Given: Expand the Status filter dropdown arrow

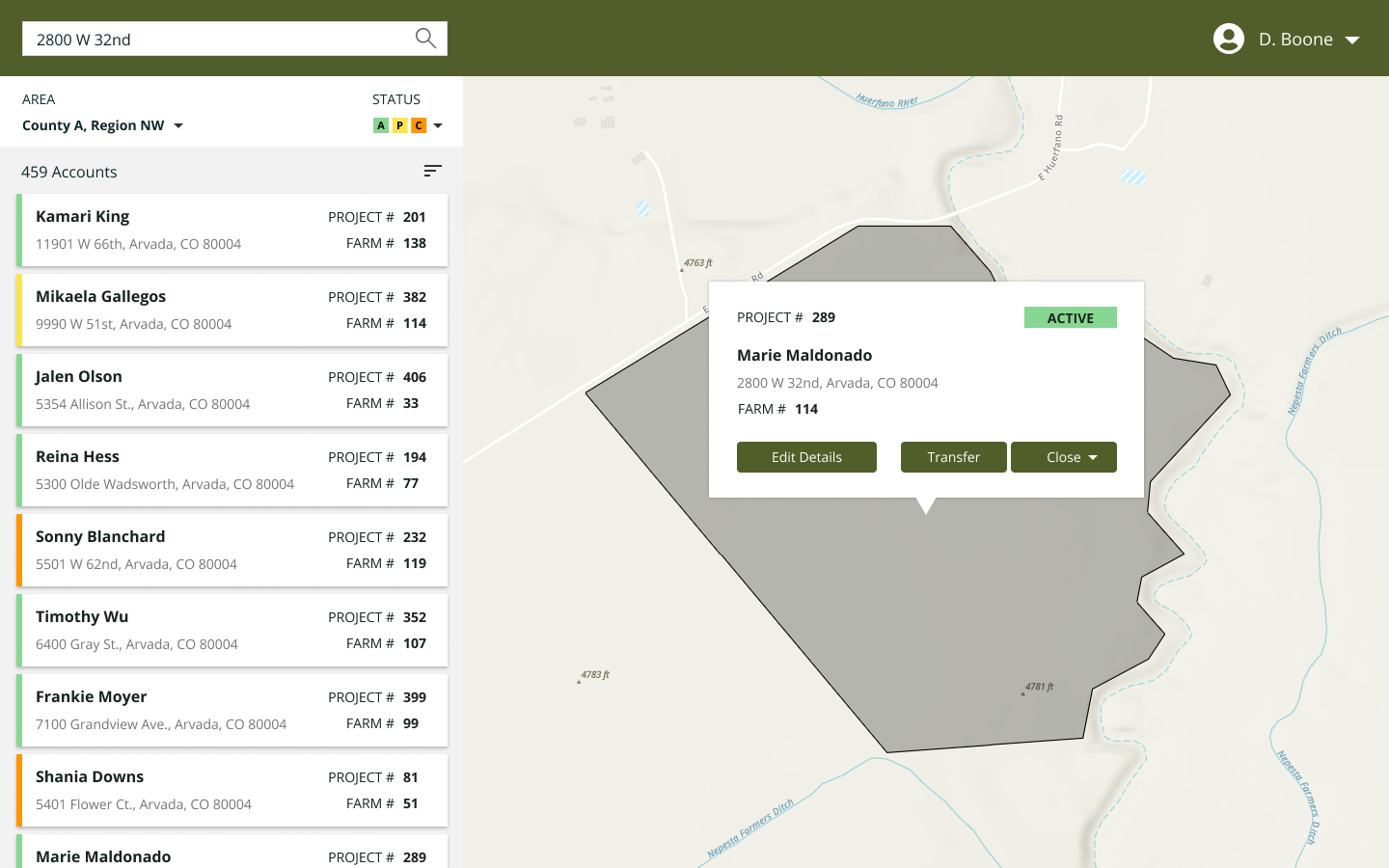Looking at the screenshot, I should (x=438, y=125).
